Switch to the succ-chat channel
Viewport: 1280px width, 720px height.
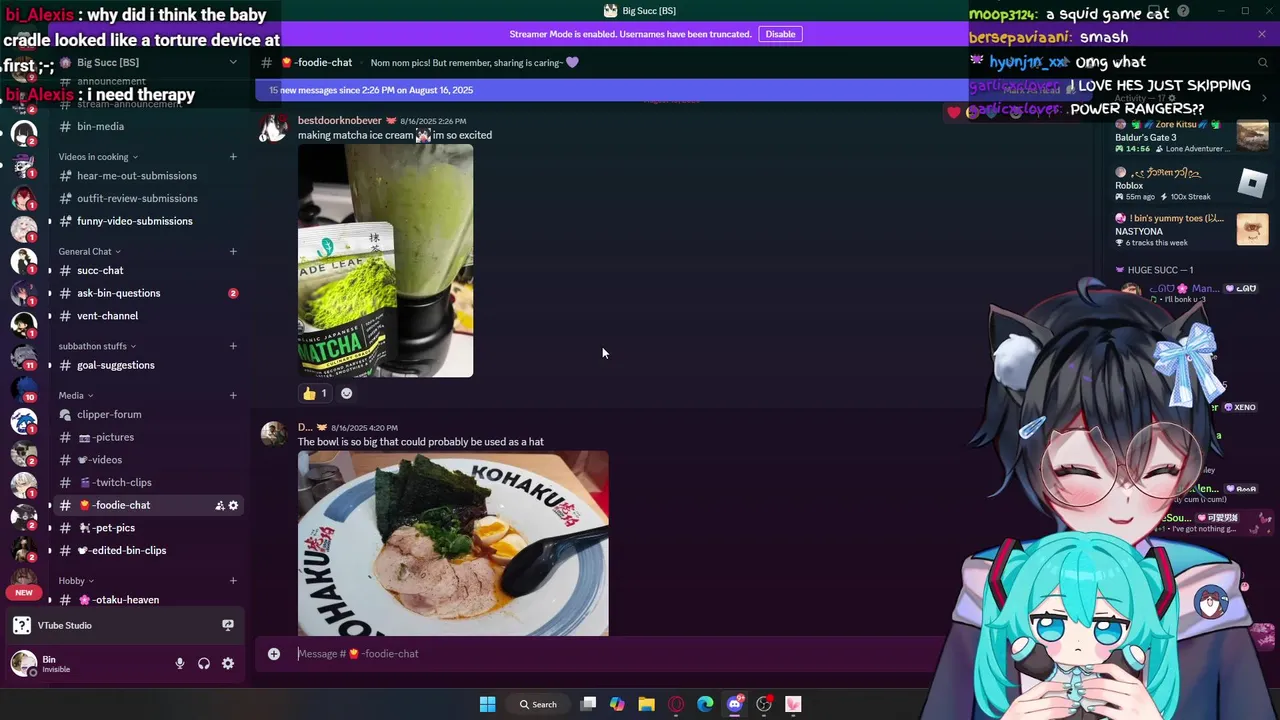[x=147, y=271]
